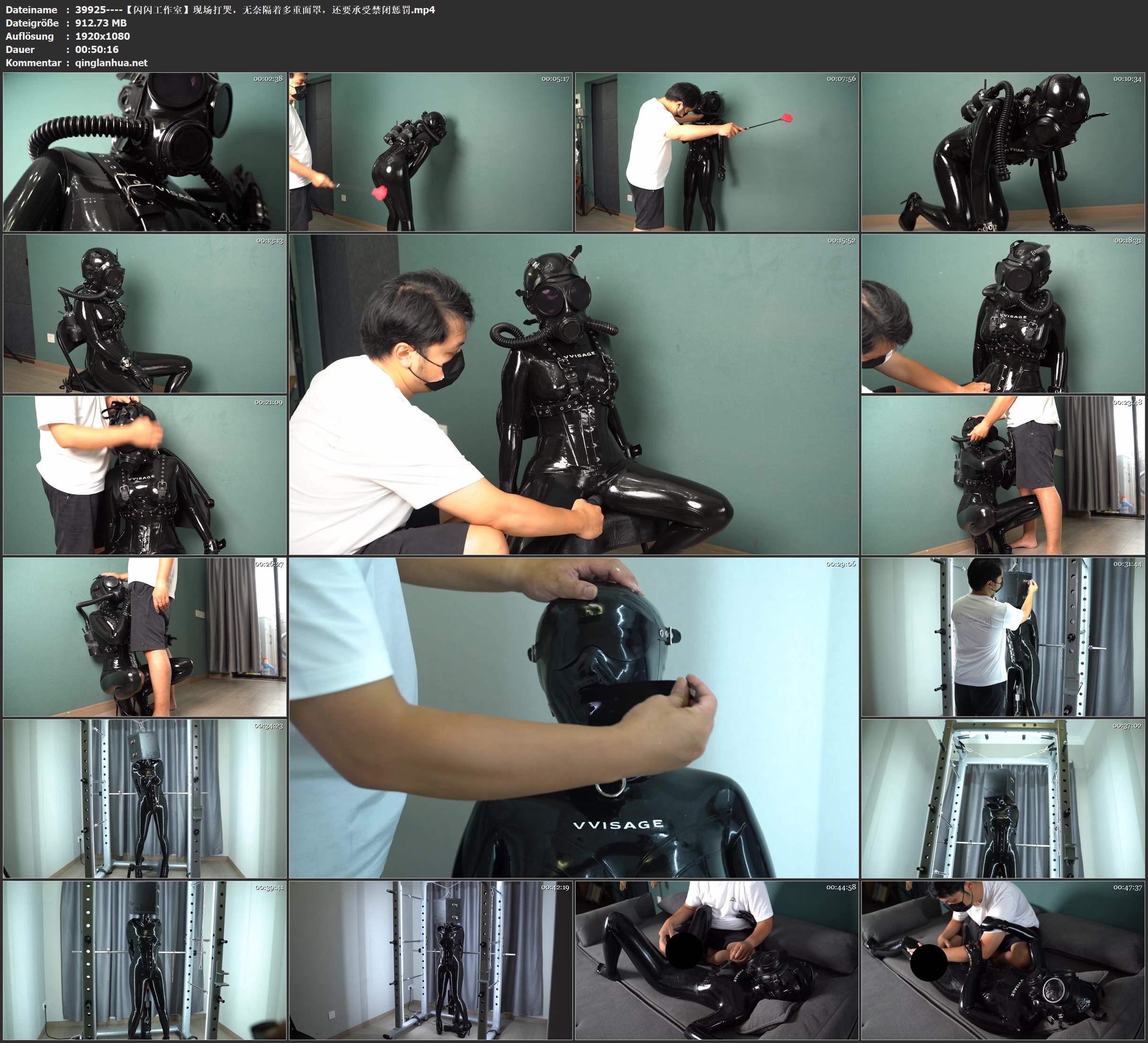Click the .mp4 file name in header

tap(254, 9)
